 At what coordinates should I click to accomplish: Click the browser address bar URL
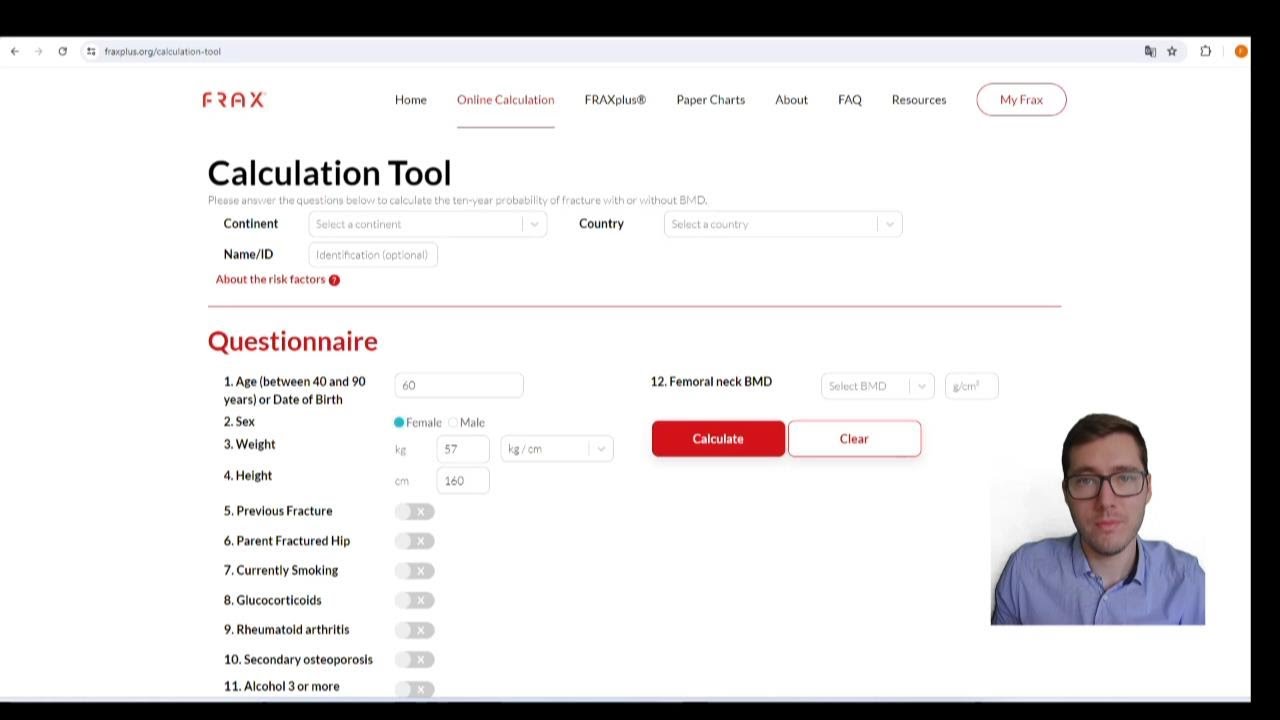pyautogui.click(x=162, y=51)
